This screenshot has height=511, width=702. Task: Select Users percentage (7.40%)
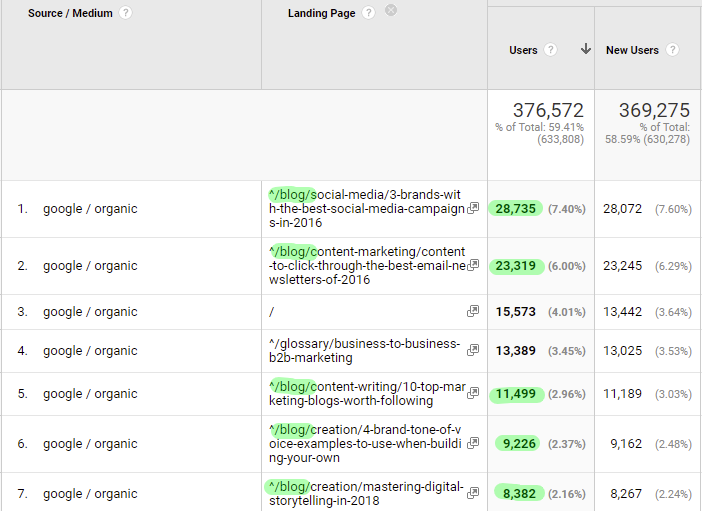point(567,209)
